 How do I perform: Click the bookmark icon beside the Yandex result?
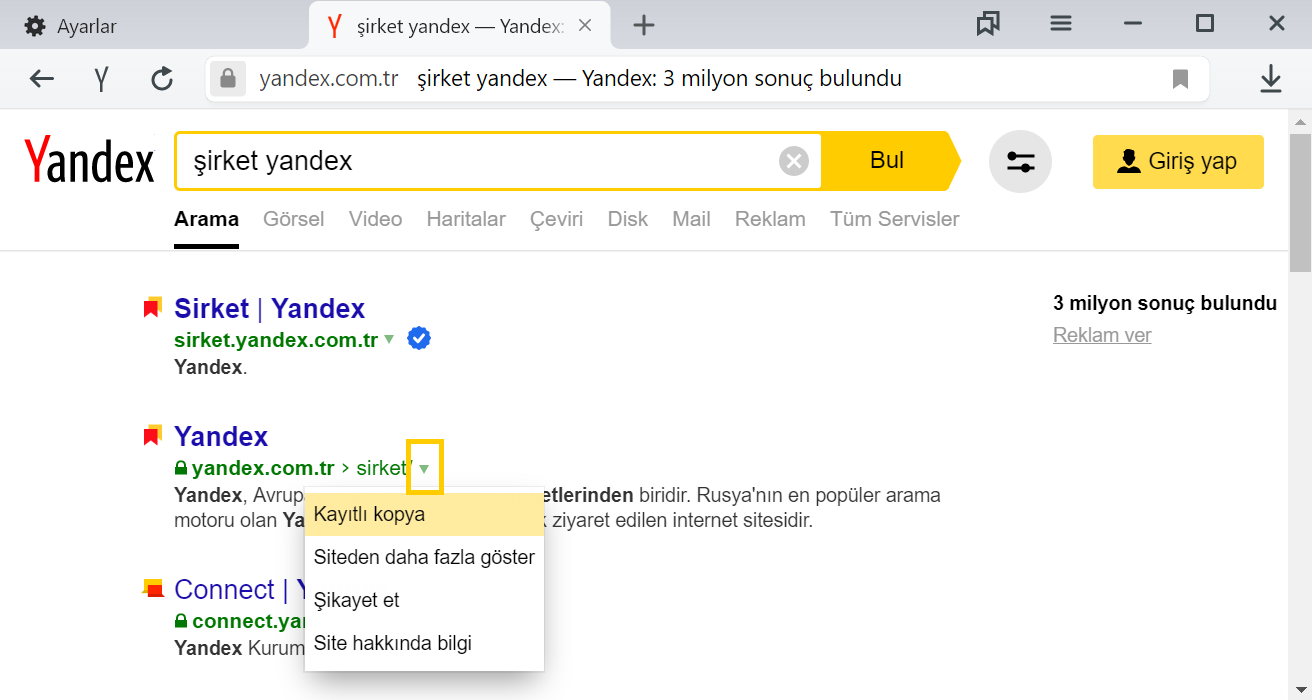(x=152, y=435)
